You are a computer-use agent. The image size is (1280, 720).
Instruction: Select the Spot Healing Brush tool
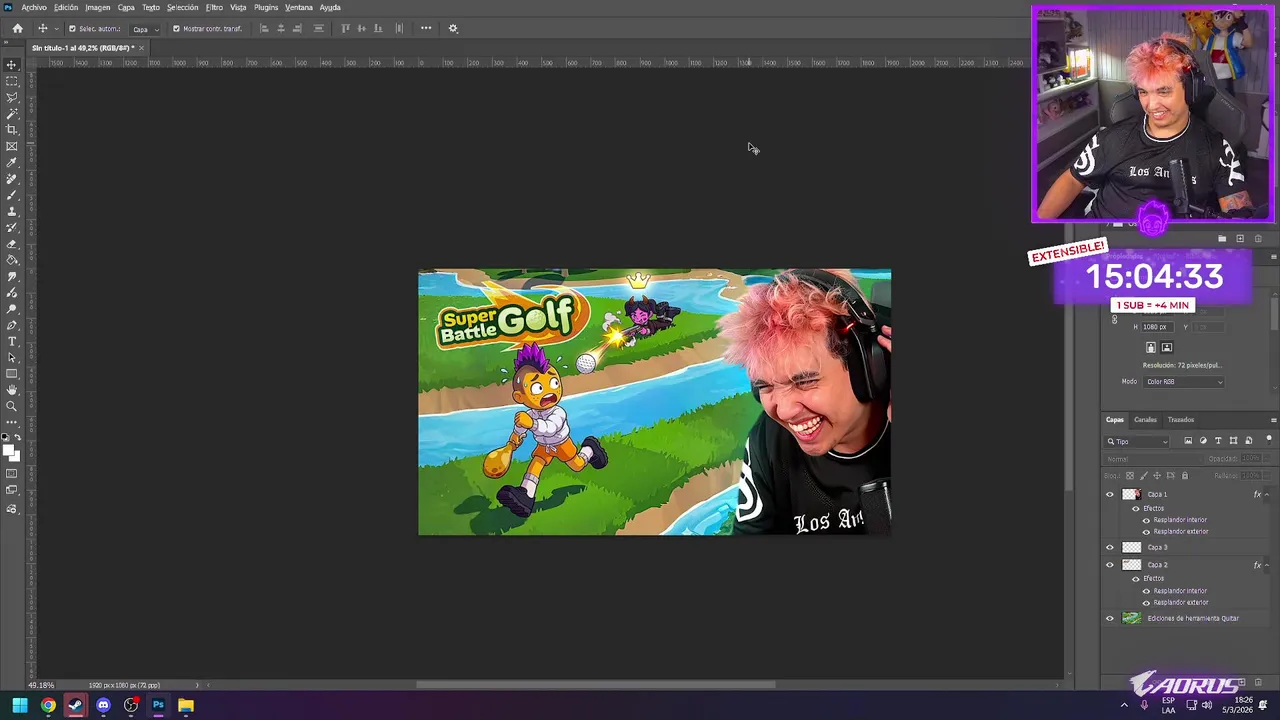(12, 178)
